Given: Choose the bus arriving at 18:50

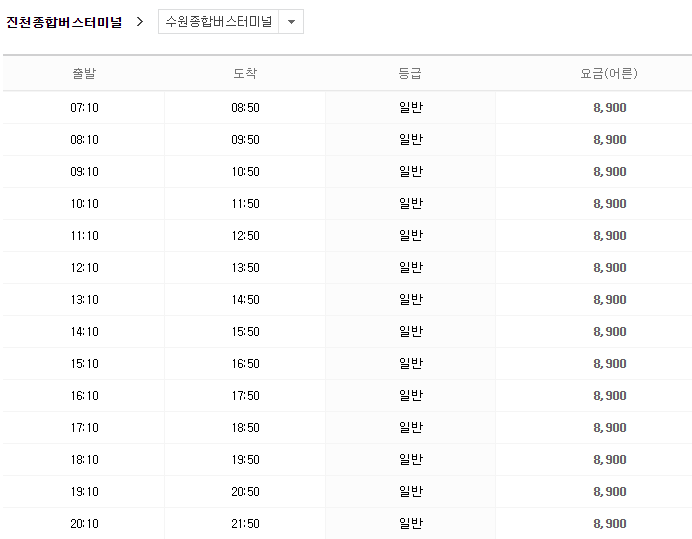Looking at the screenshot, I should click(x=245, y=428).
